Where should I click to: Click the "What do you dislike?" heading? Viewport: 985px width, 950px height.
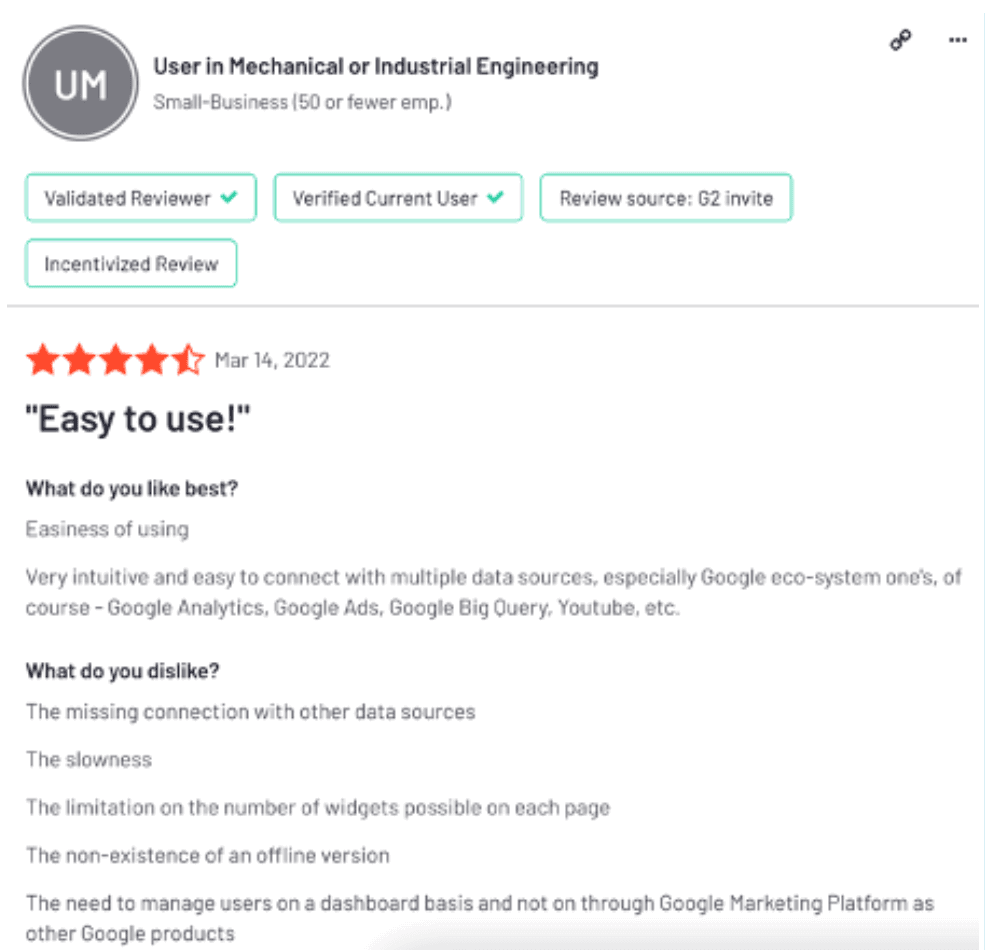pos(122,671)
